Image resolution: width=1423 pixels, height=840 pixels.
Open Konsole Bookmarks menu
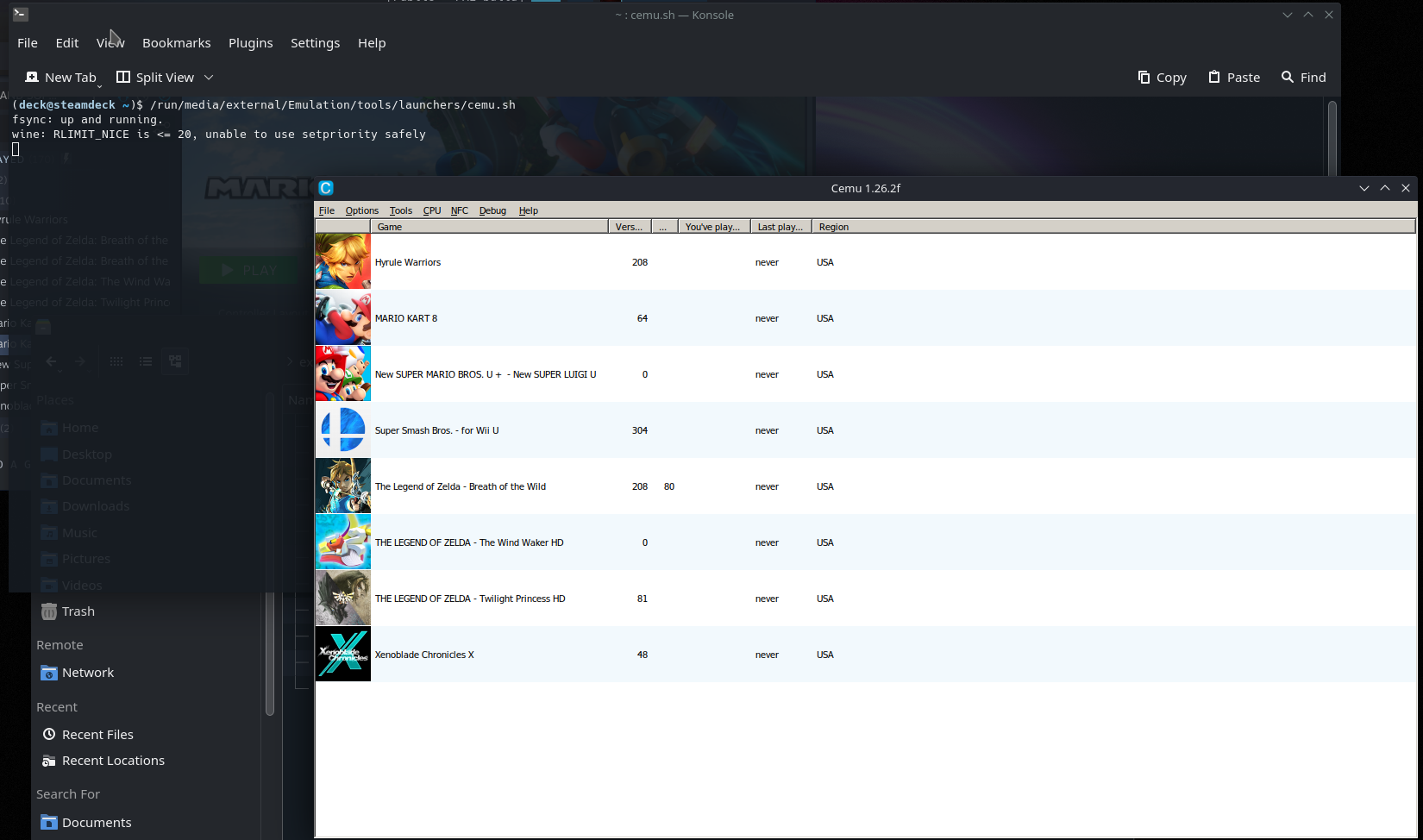click(x=176, y=43)
